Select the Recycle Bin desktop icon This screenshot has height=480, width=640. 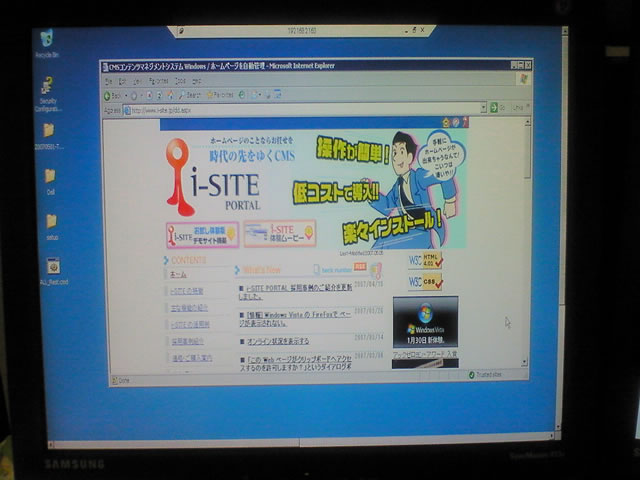pos(47,43)
